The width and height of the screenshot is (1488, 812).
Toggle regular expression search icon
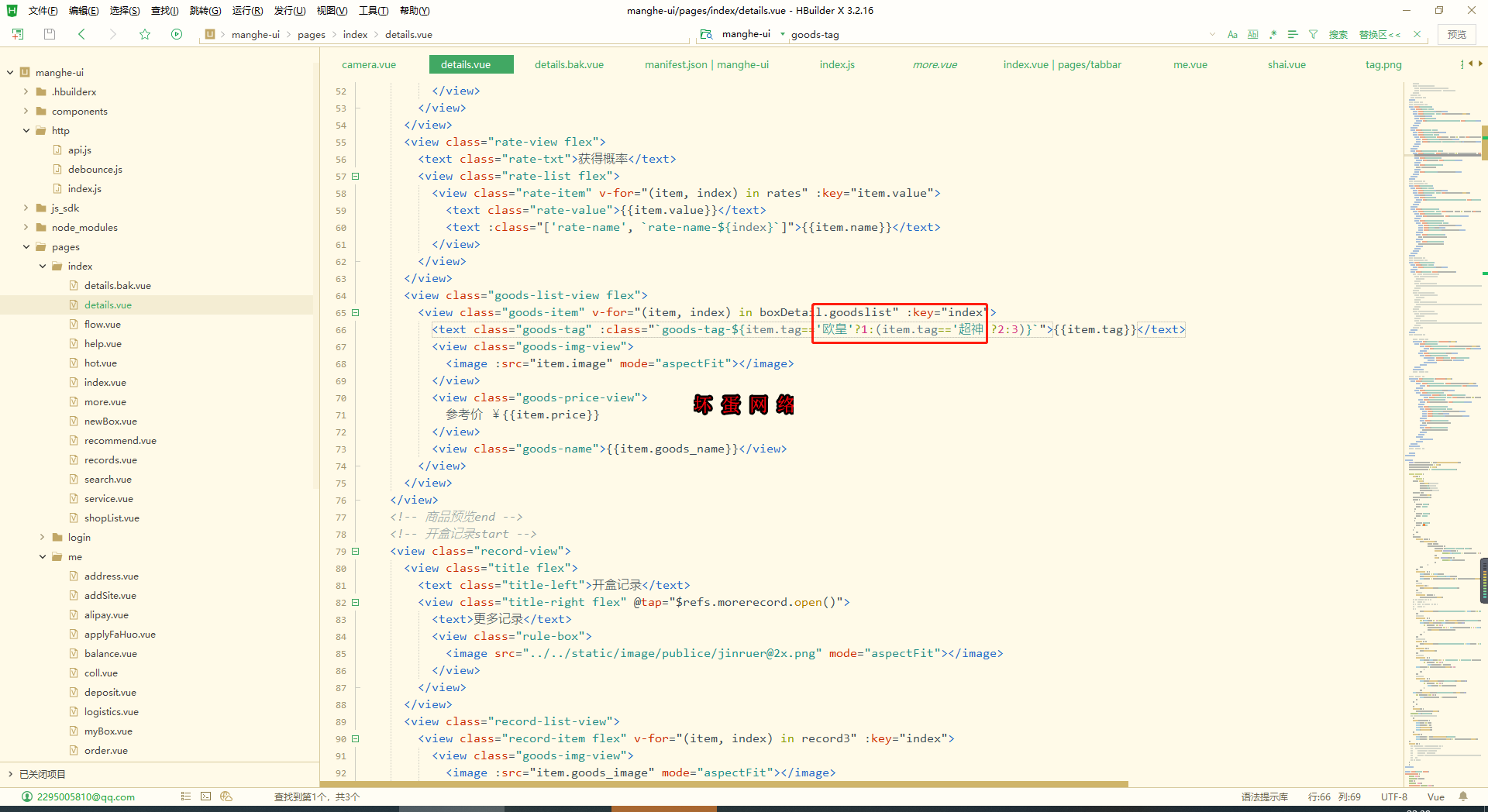[1273, 34]
